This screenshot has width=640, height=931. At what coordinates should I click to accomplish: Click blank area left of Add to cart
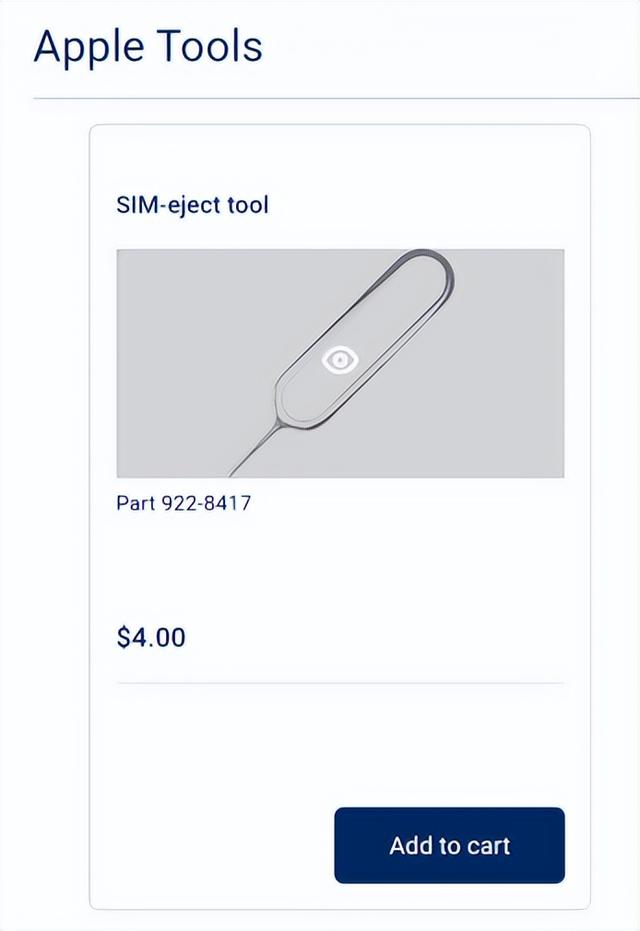(x=210, y=845)
